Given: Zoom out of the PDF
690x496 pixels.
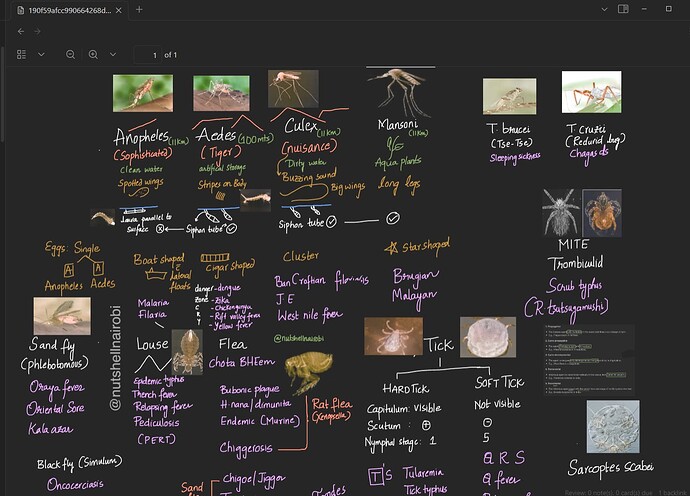Looking at the screenshot, I should tap(70, 55).
